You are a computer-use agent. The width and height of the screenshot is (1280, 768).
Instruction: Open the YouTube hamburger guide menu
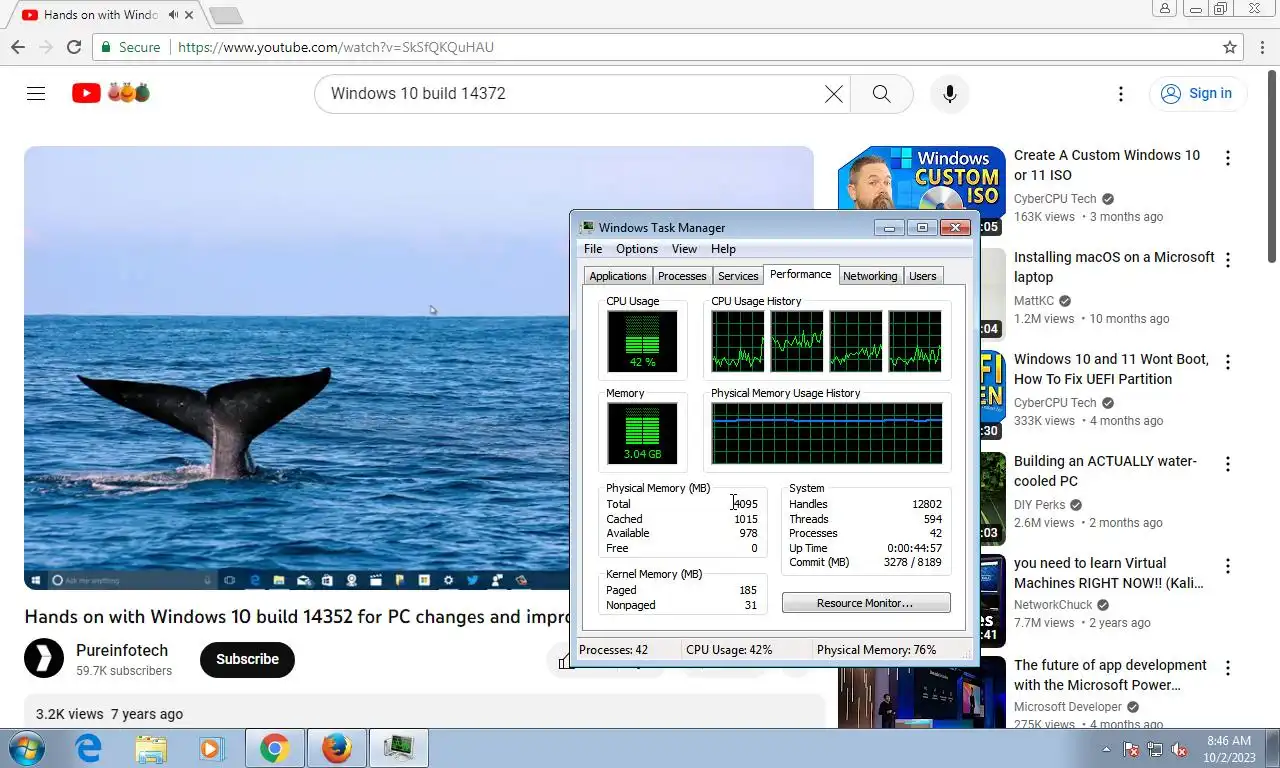tap(36, 93)
